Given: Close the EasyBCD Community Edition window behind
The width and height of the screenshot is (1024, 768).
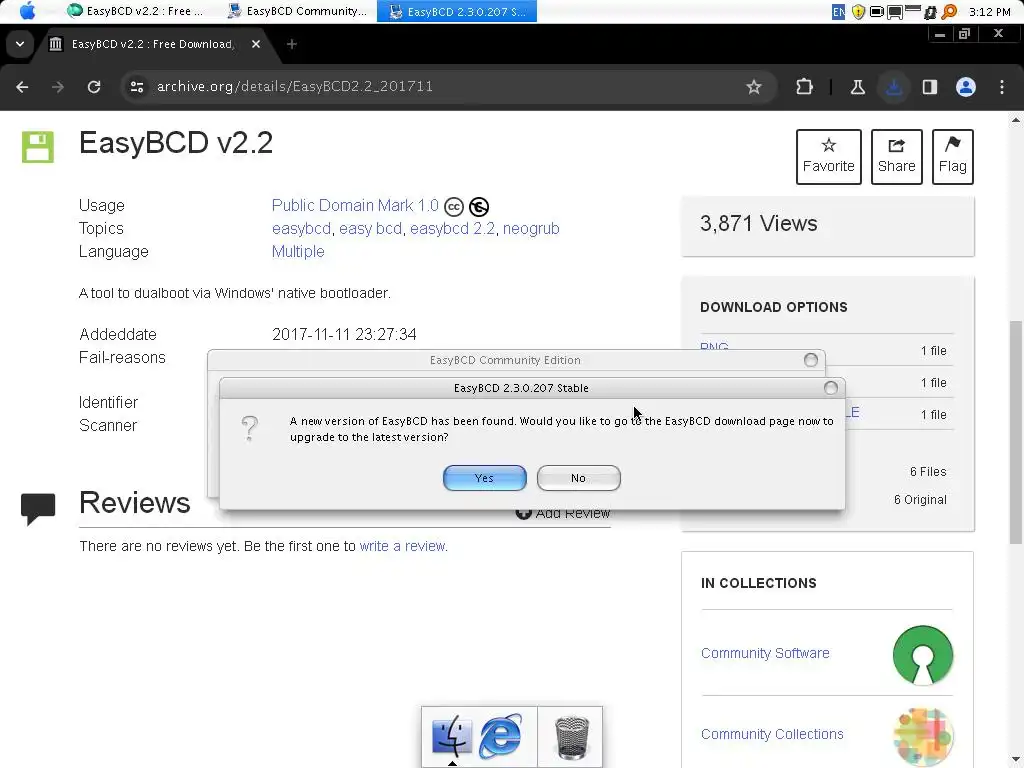Looking at the screenshot, I should (810, 360).
